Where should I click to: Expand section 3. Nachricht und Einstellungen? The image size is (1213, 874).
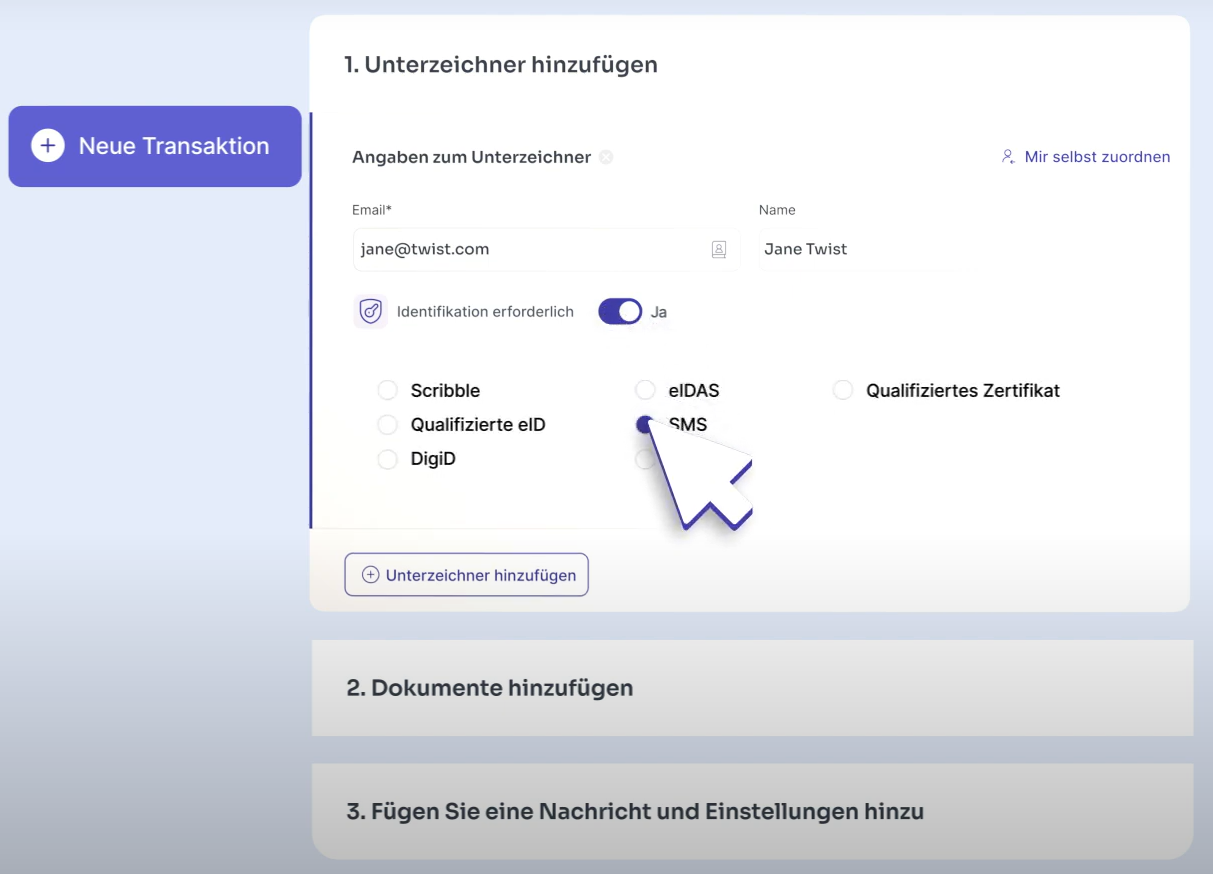pos(752,811)
